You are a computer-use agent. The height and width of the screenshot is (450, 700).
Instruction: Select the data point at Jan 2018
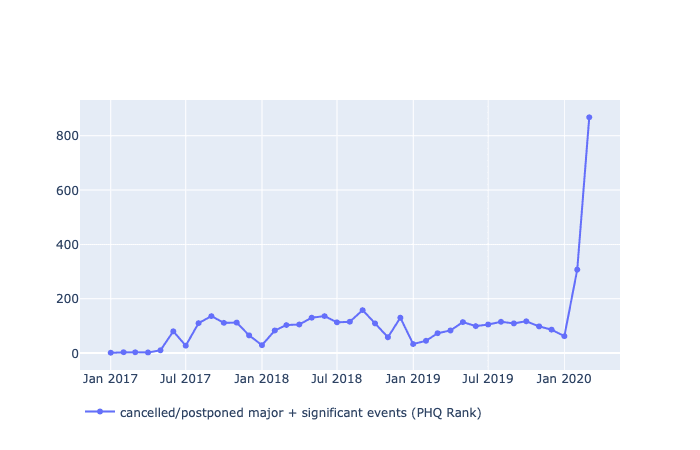pos(262,345)
